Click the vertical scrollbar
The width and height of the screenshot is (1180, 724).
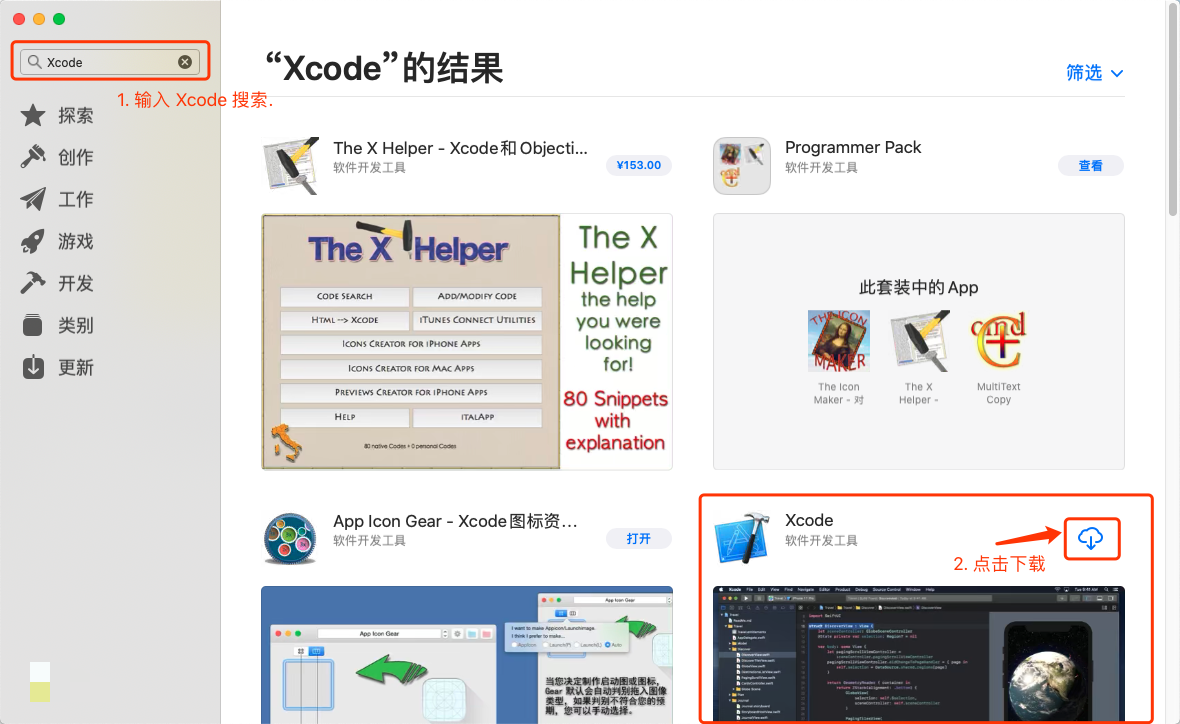point(1172,110)
